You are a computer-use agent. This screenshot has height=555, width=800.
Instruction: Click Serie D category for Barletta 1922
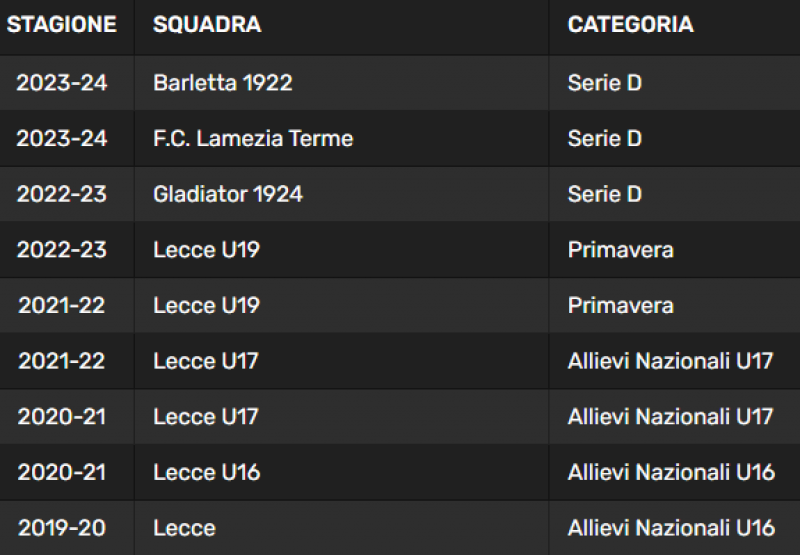pyautogui.click(x=605, y=83)
